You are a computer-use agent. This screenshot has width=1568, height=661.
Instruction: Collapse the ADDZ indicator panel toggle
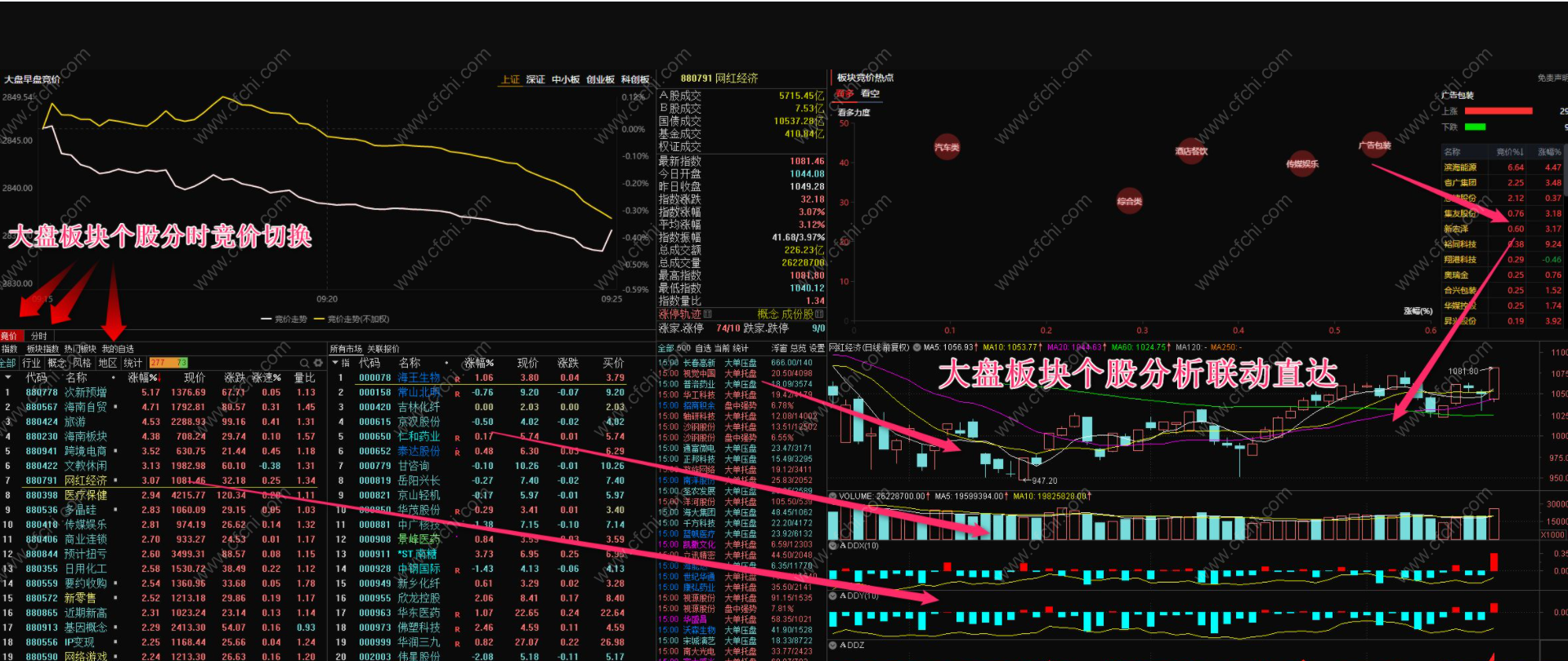(833, 645)
